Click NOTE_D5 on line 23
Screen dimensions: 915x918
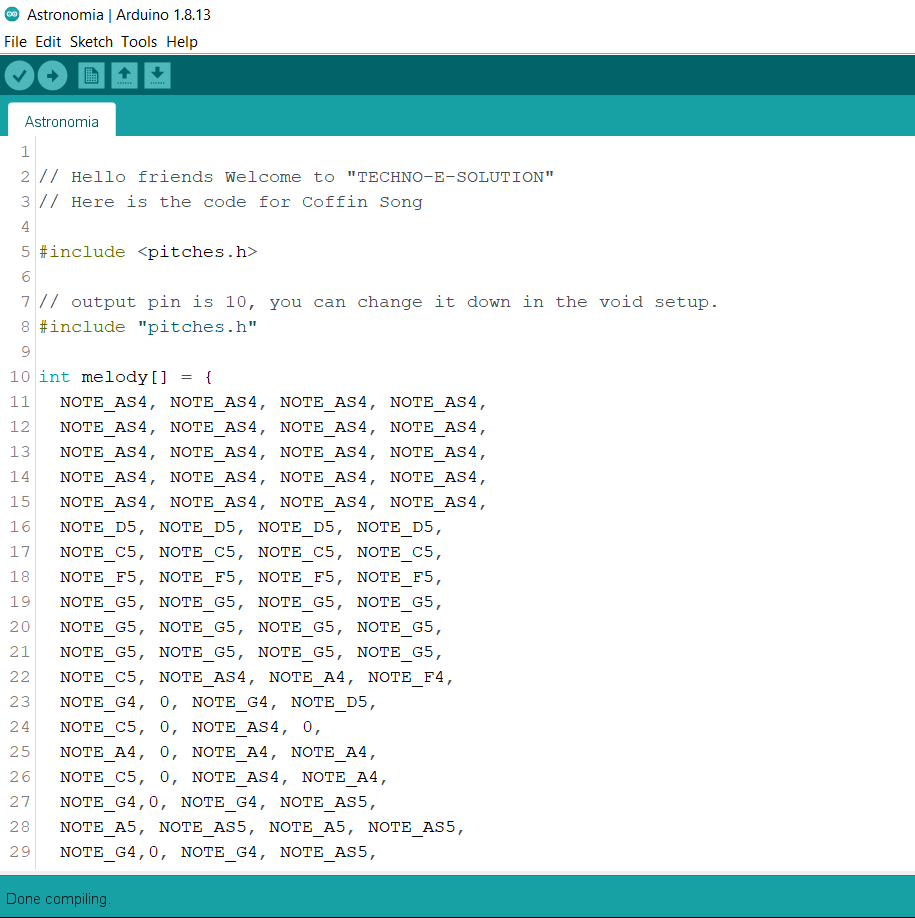[x=329, y=702]
